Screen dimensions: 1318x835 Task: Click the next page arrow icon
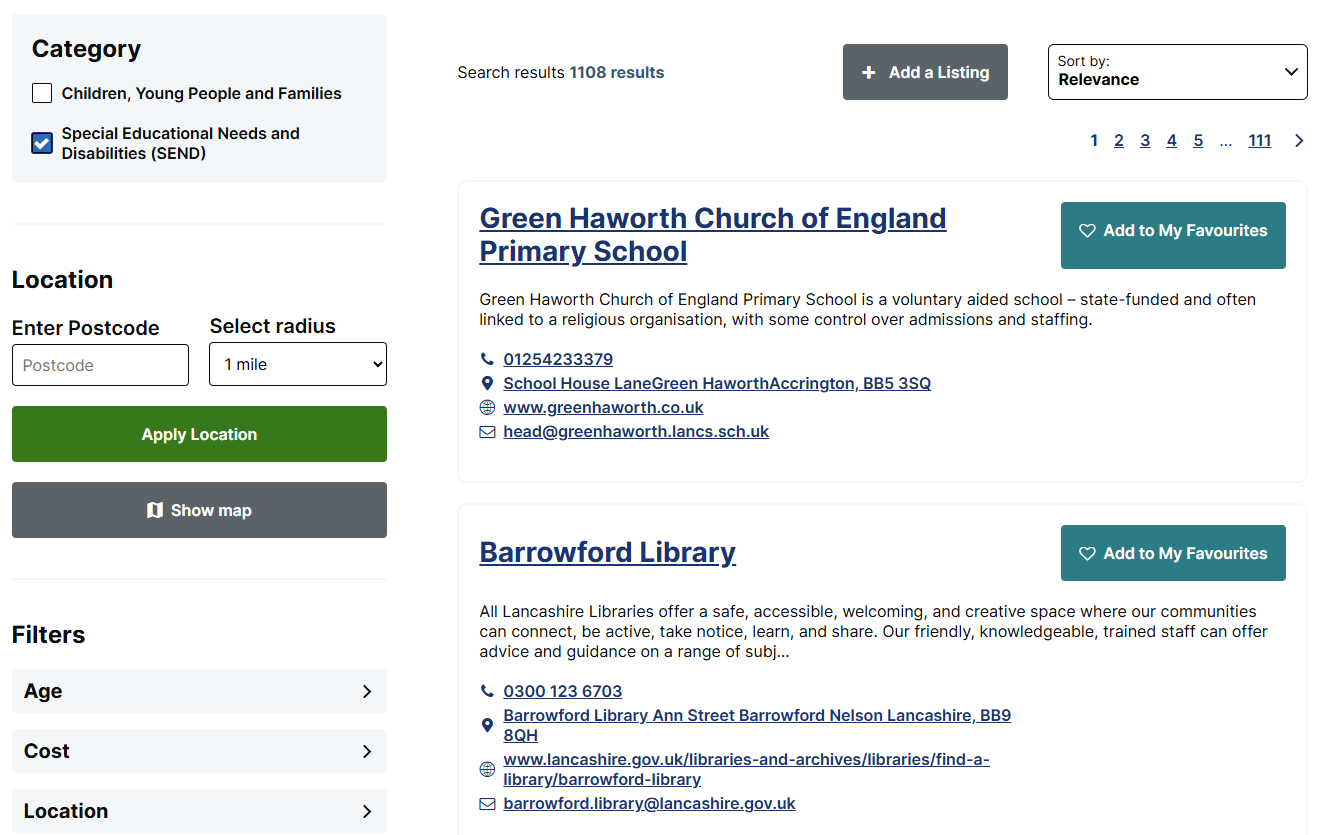pyautogui.click(x=1299, y=141)
